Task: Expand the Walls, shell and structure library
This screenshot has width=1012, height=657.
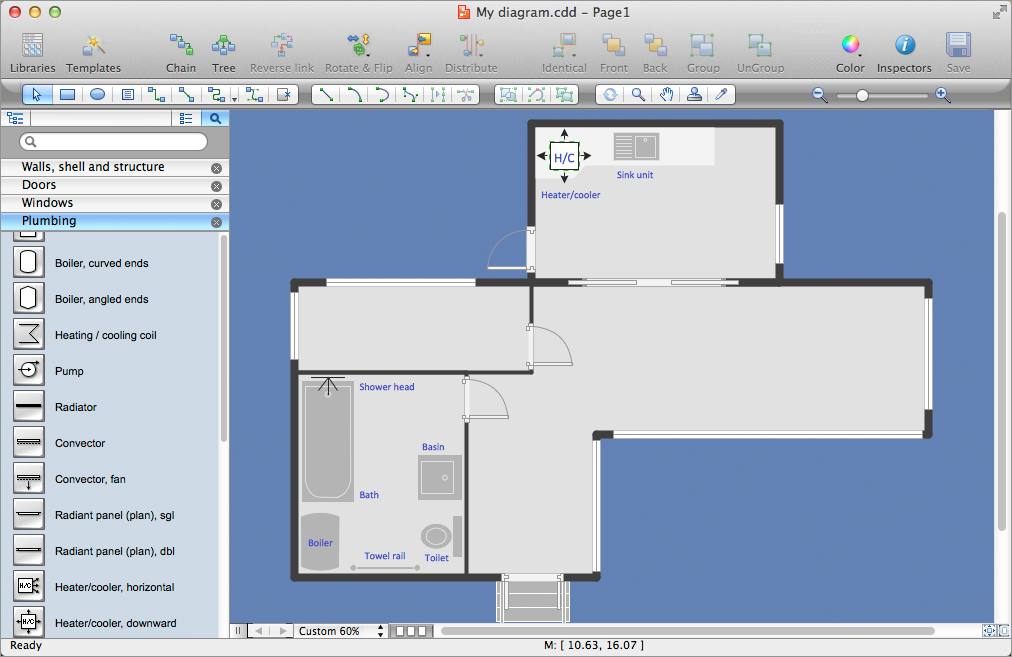Action: coord(93,167)
